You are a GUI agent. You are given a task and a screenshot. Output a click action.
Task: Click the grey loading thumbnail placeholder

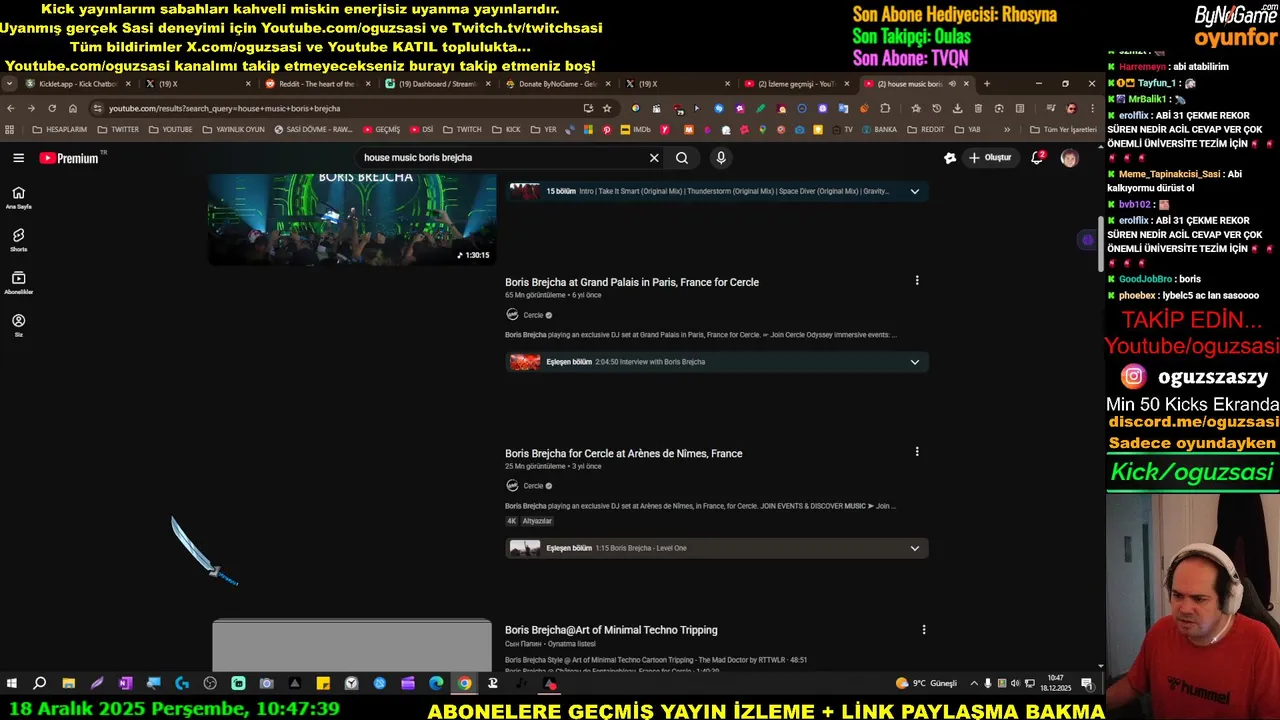[352, 645]
